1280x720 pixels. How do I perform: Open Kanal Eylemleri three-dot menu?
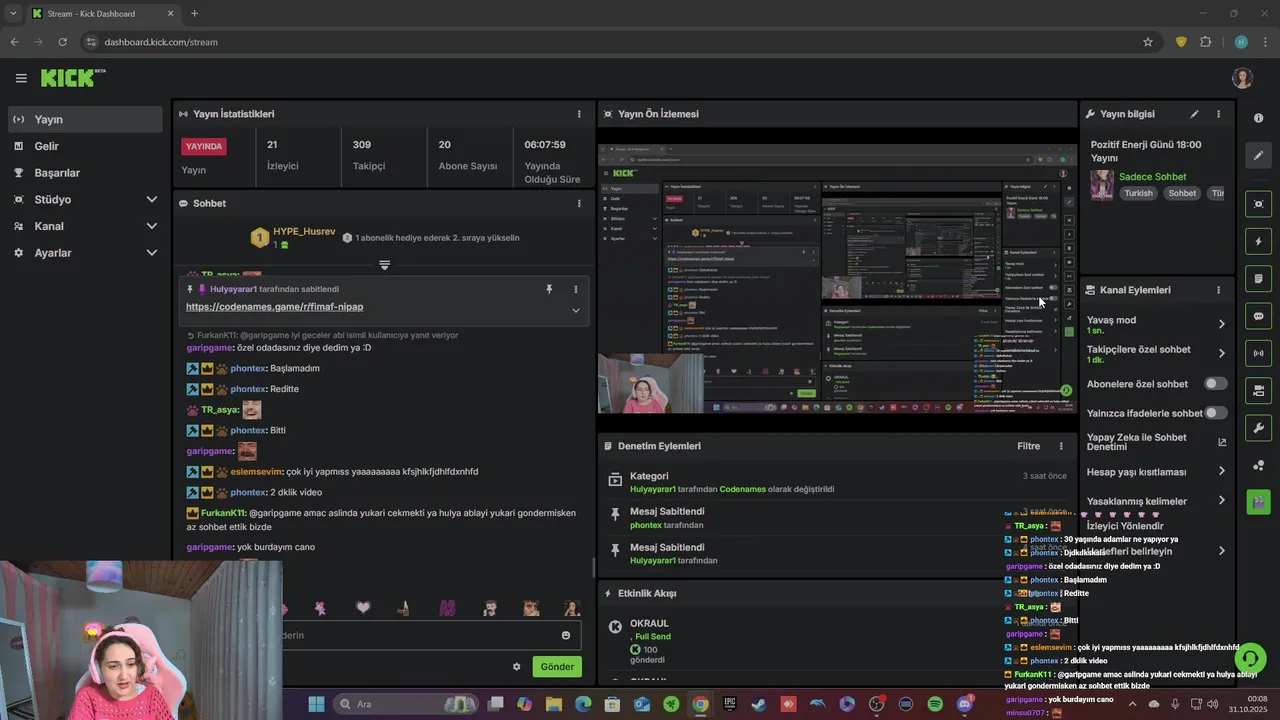tap(1218, 290)
